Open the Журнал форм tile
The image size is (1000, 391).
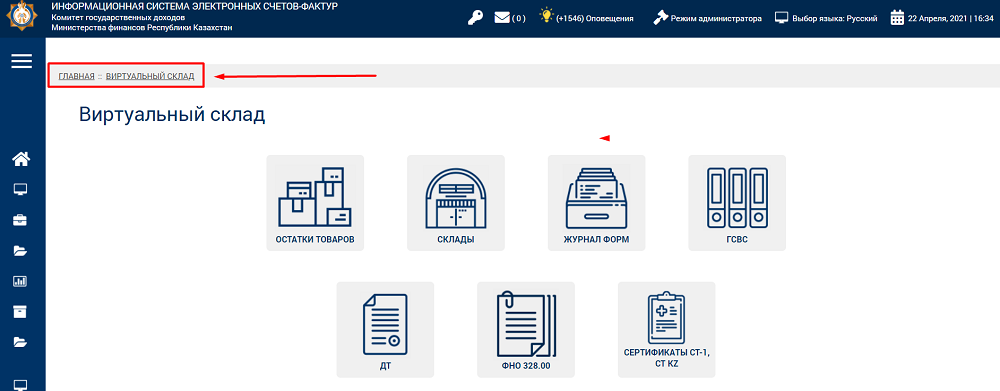click(597, 203)
